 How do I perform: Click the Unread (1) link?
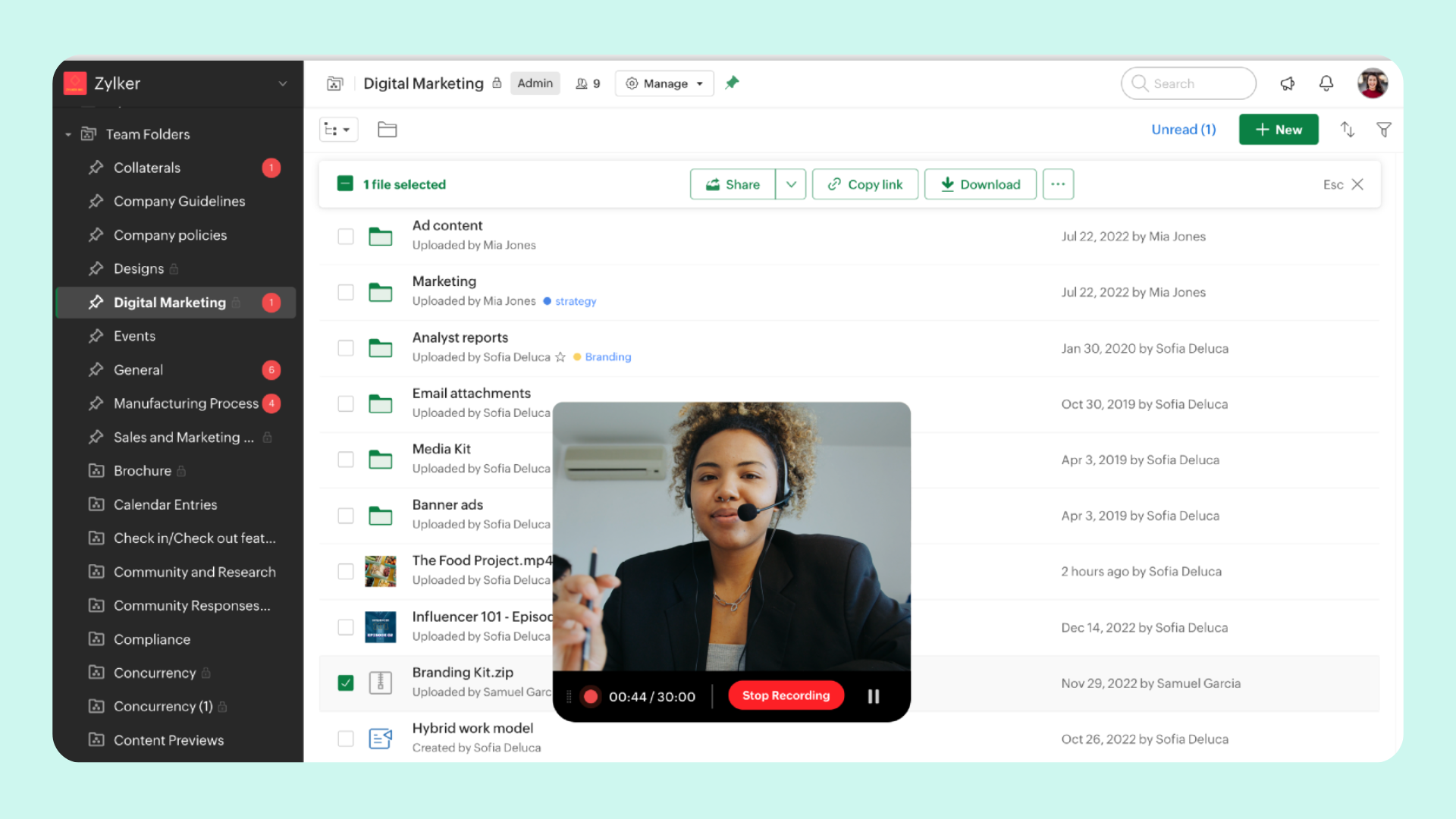1183,130
